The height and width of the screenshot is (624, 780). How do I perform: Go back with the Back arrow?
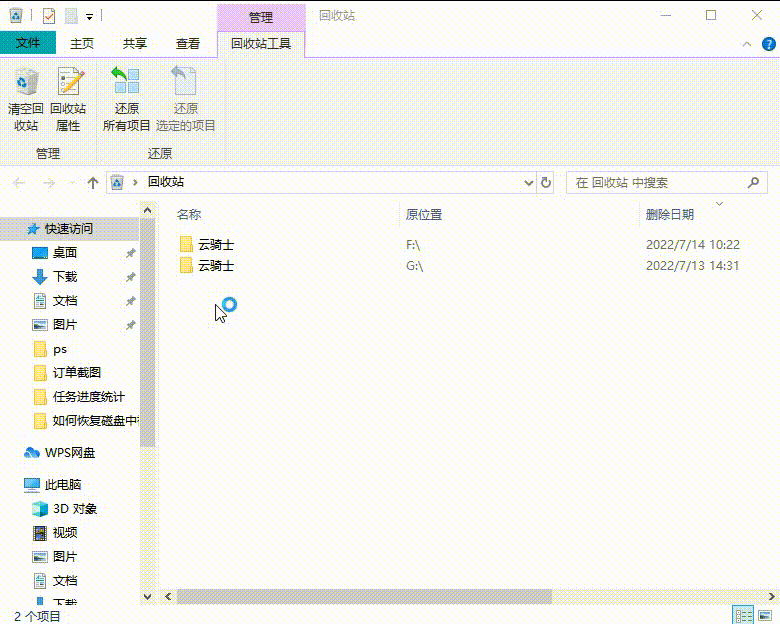[19, 183]
